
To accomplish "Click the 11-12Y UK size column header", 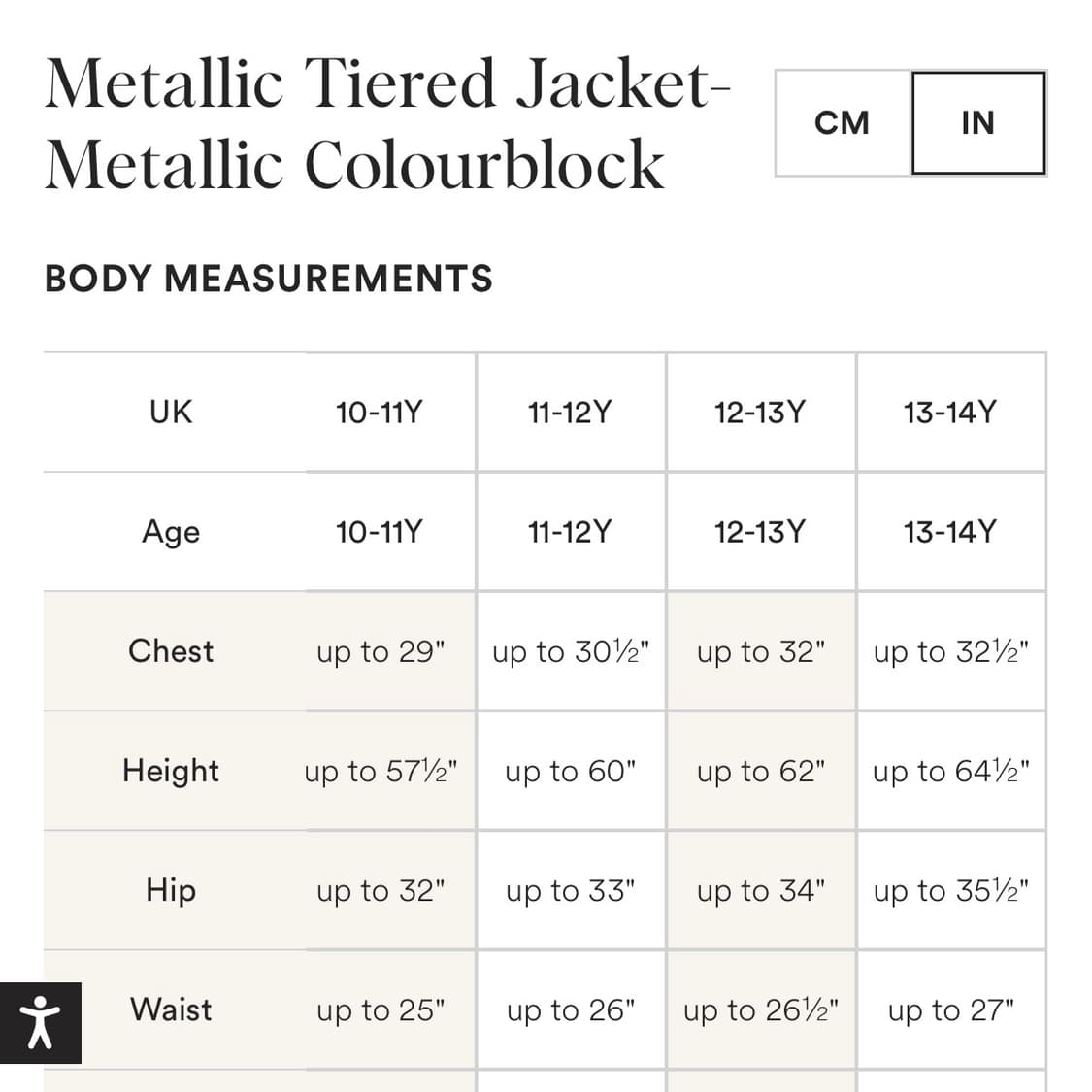I will pos(570,413).
